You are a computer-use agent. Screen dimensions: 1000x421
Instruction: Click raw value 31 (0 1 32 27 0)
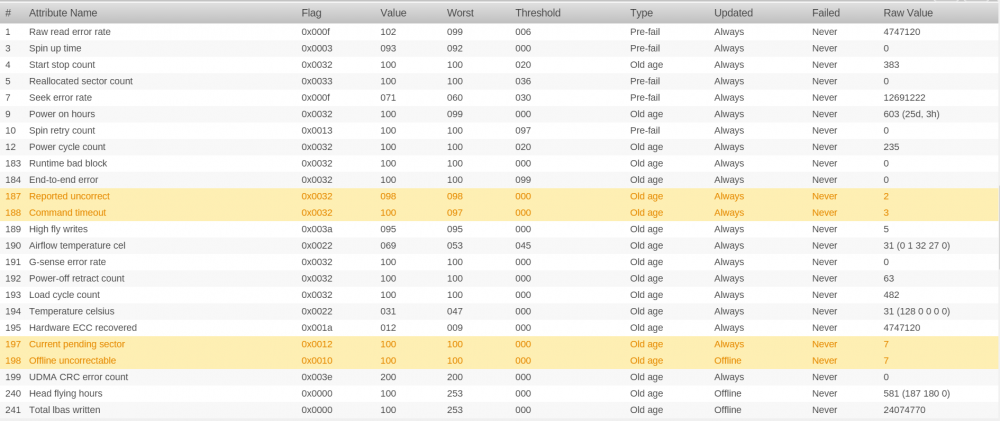(x=916, y=246)
